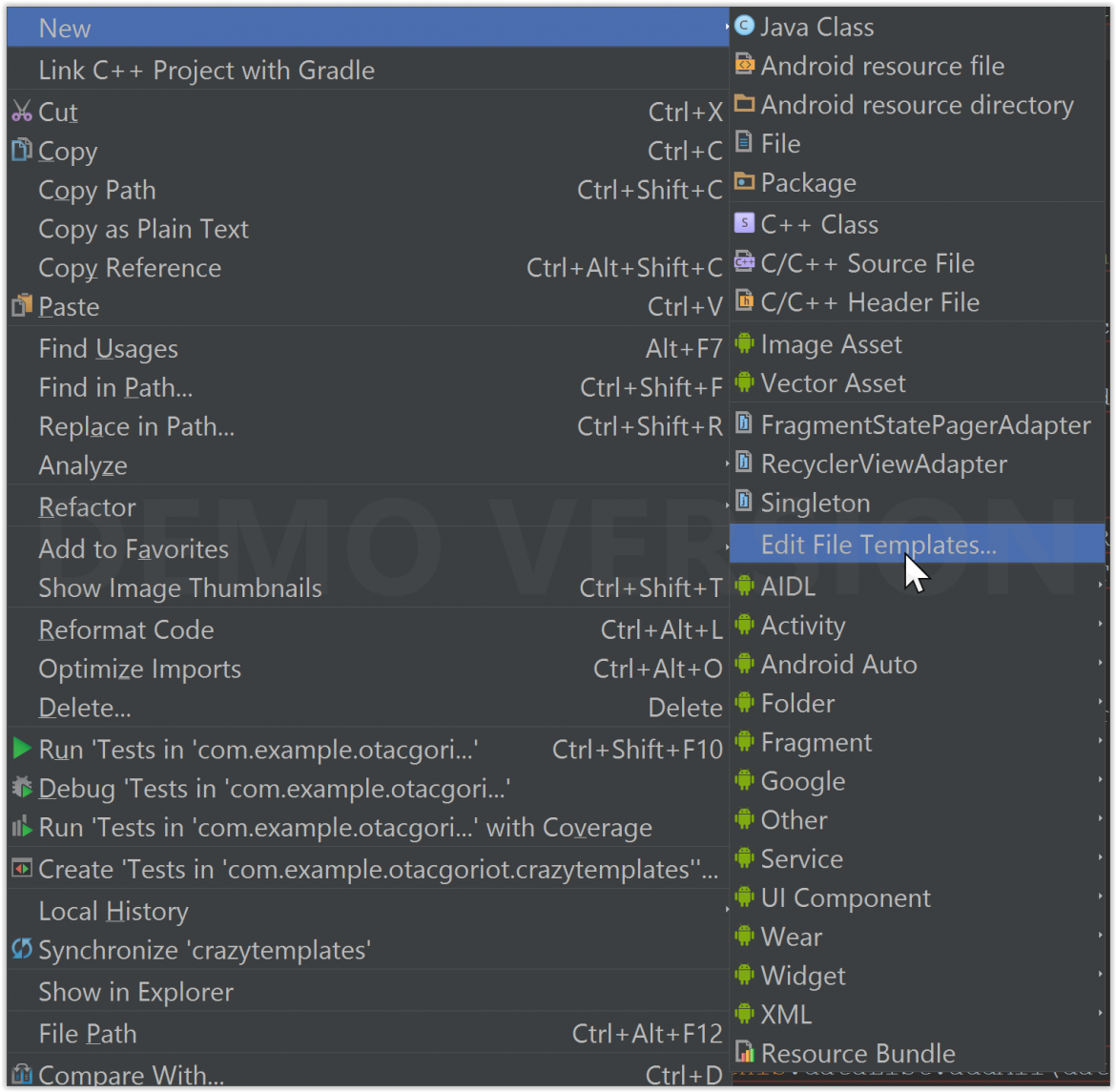Image resolution: width=1116 pixels, height=1092 pixels.
Task: Click the Resource Bundle icon
Action: [744, 1051]
